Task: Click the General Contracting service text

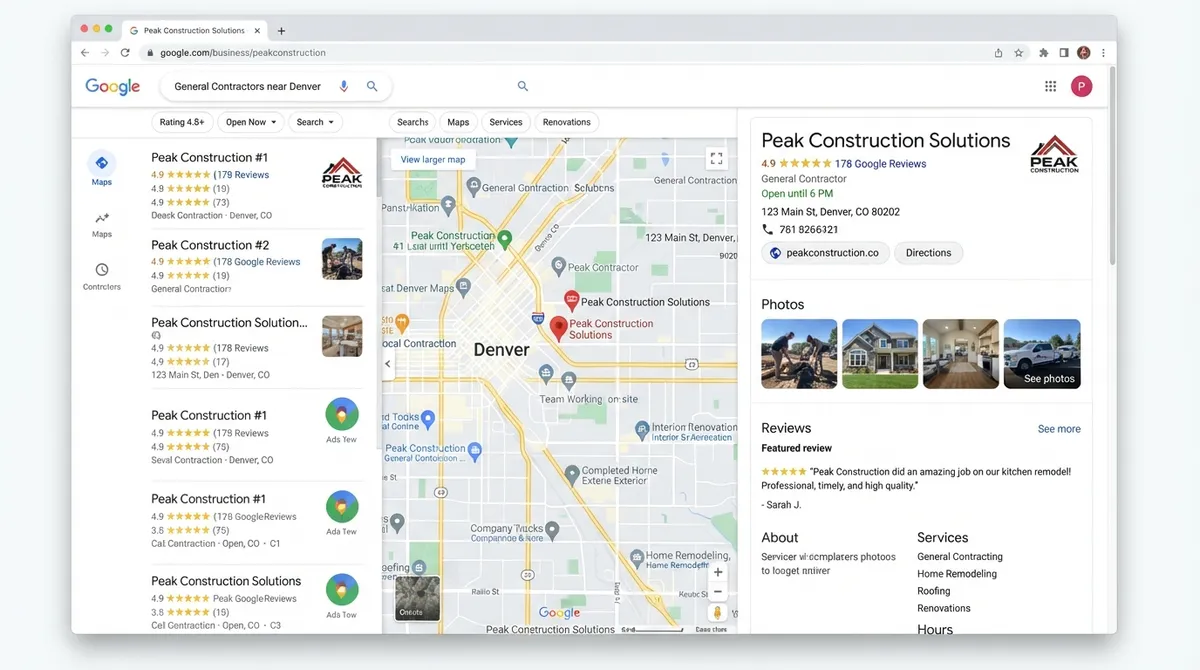Action: tap(960, 557)
